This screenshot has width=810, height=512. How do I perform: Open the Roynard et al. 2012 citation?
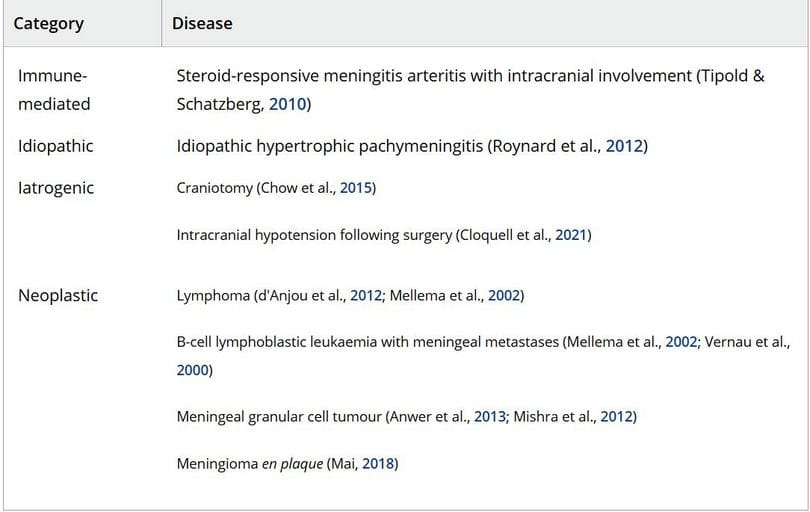point(624,146)
